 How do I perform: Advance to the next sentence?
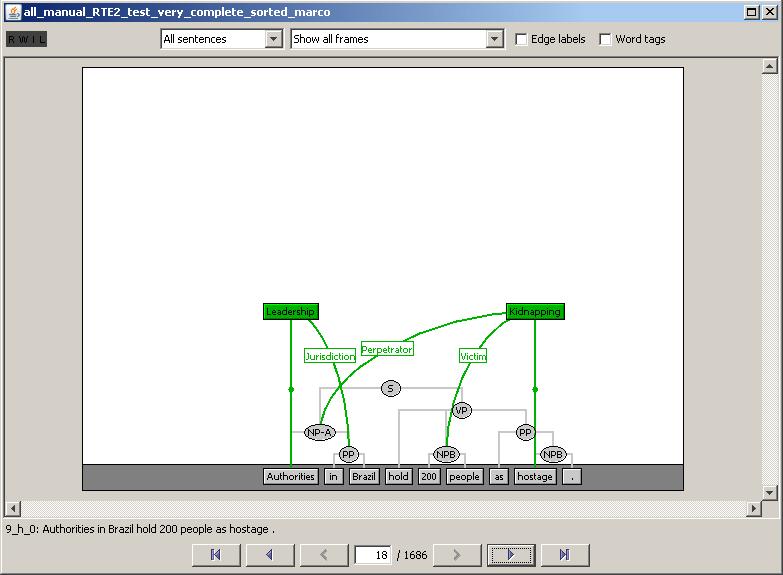point(511,555)
